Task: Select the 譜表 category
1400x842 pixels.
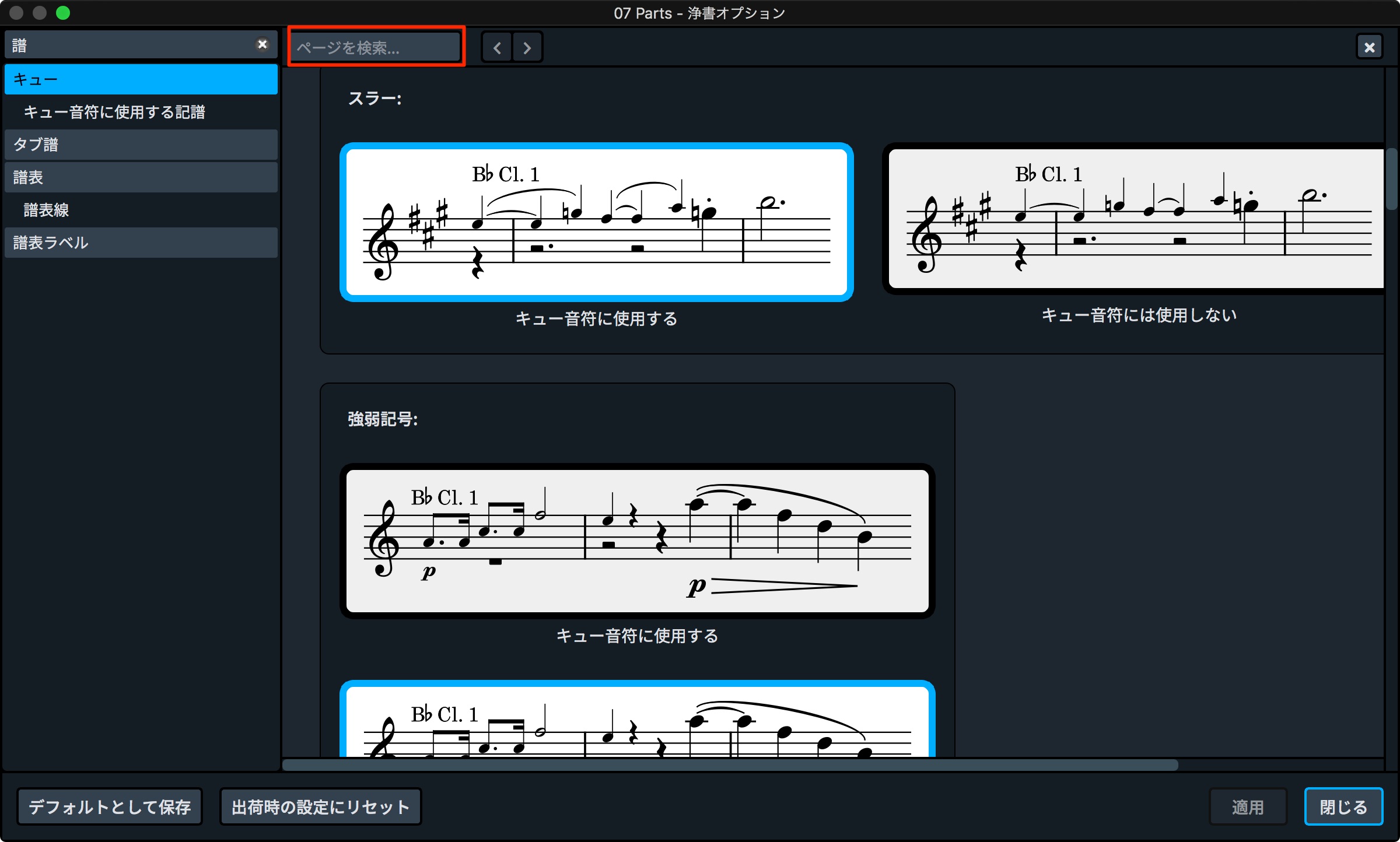Action: click(141, 177)
